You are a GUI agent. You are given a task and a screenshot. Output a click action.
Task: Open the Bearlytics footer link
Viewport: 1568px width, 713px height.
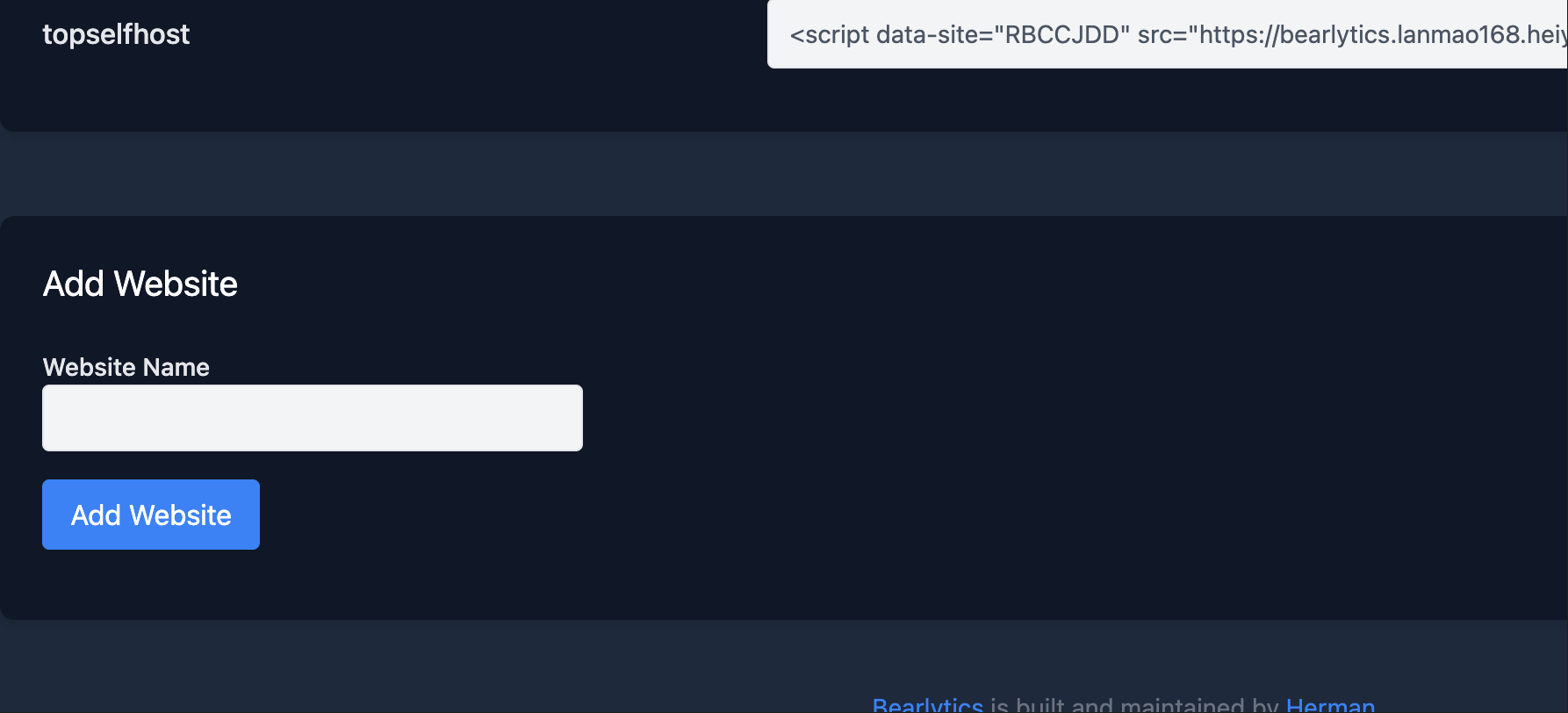point(927,705)
